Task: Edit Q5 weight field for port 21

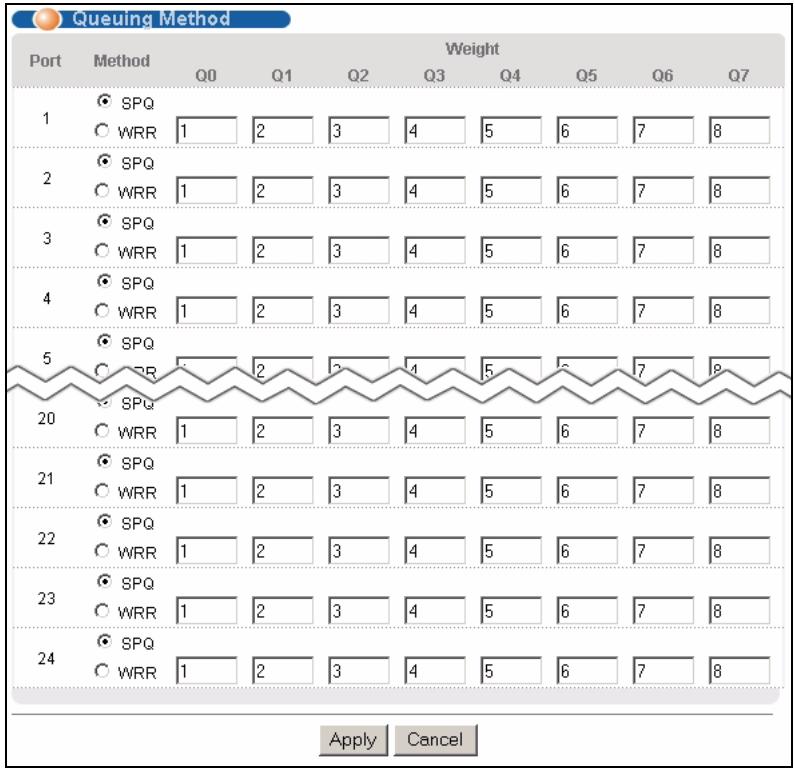Action: pos(587,491)
